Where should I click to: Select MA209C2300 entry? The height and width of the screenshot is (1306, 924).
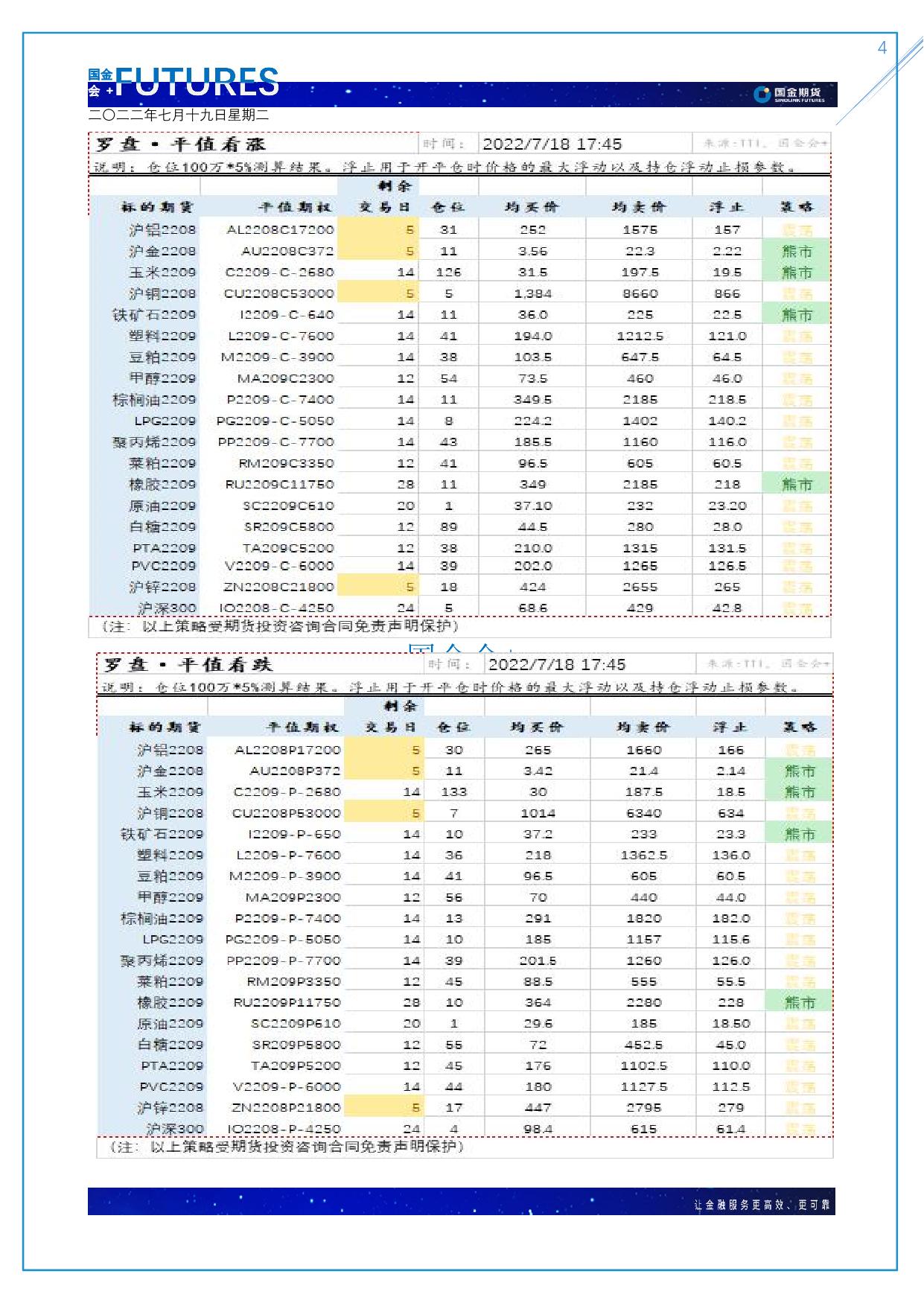click(286, 378)
